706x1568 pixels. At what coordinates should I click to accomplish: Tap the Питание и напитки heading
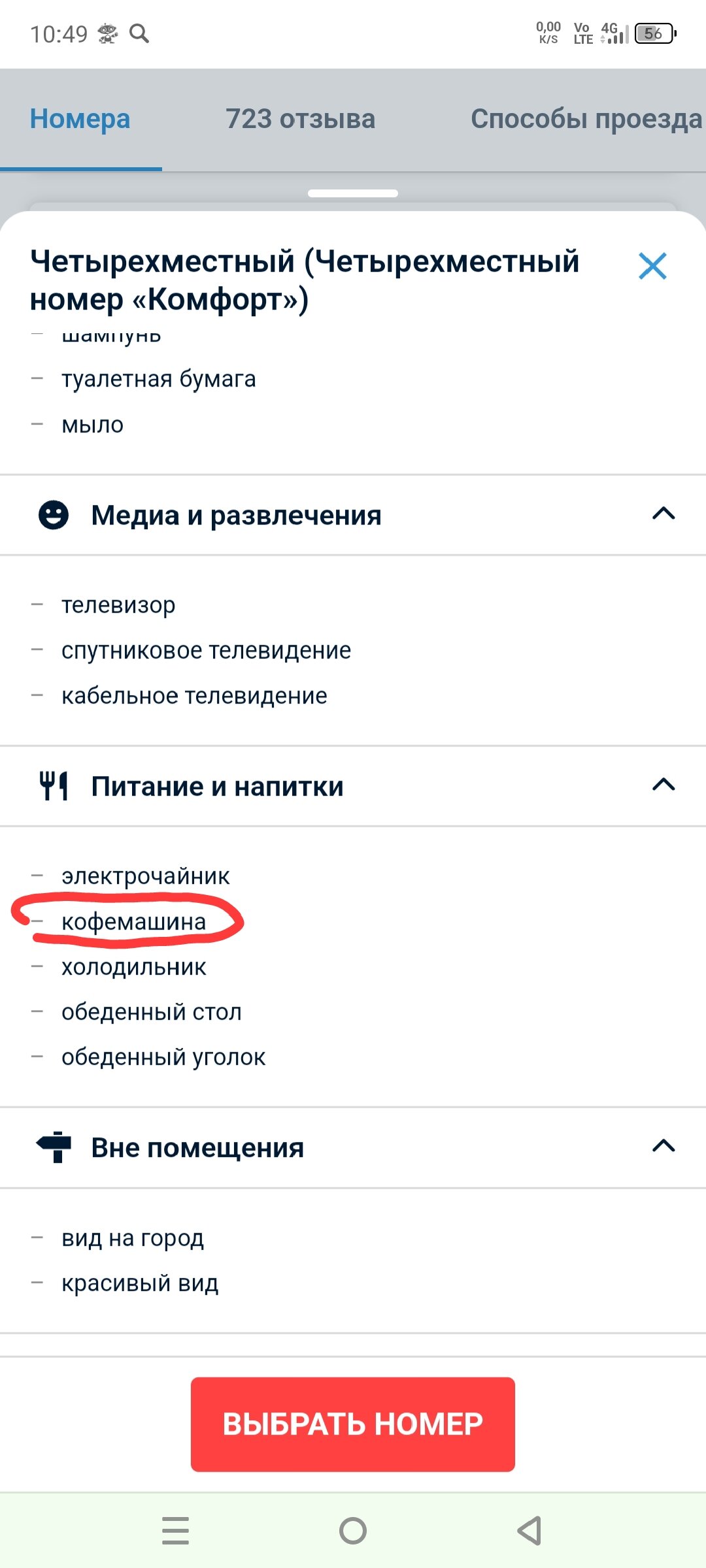pyautogui.click(x=217, y=786)
